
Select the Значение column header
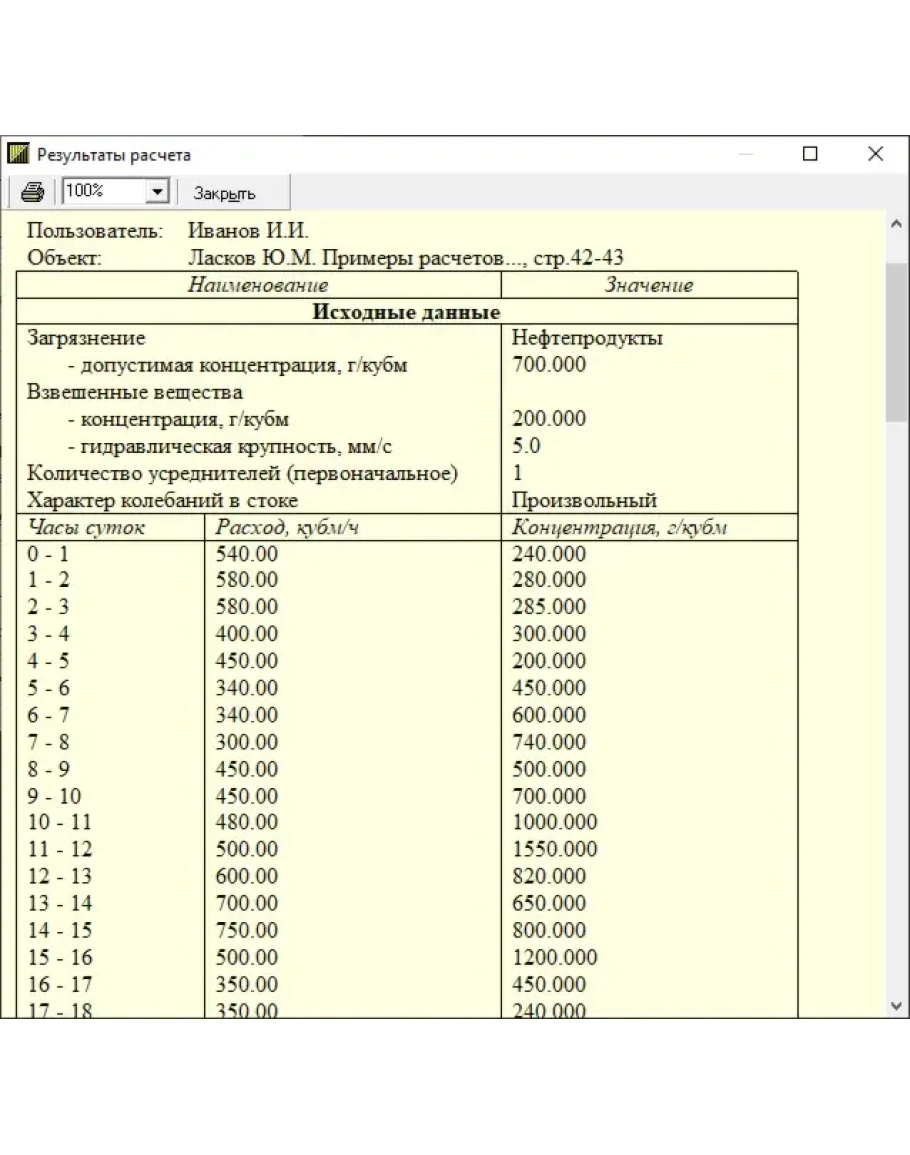tap(649, 285)
